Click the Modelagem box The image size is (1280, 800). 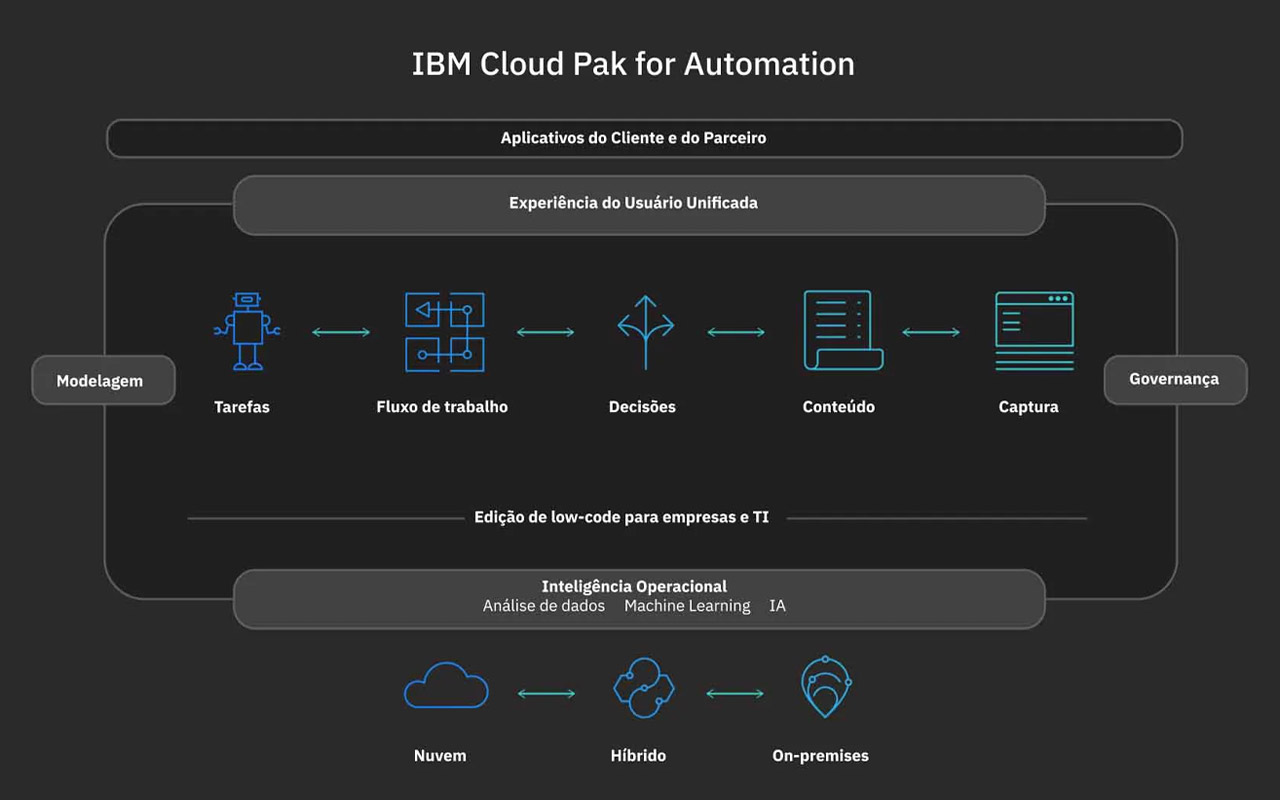click(103, 380)
